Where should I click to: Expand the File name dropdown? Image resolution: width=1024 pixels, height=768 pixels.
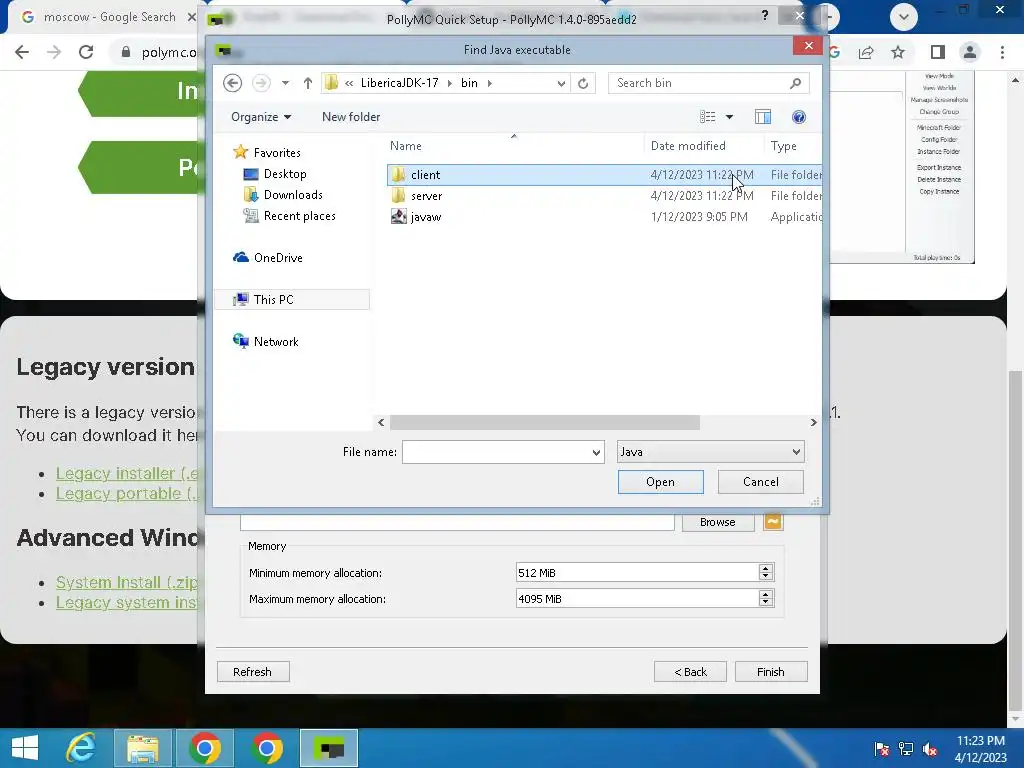tap(596, 452)
